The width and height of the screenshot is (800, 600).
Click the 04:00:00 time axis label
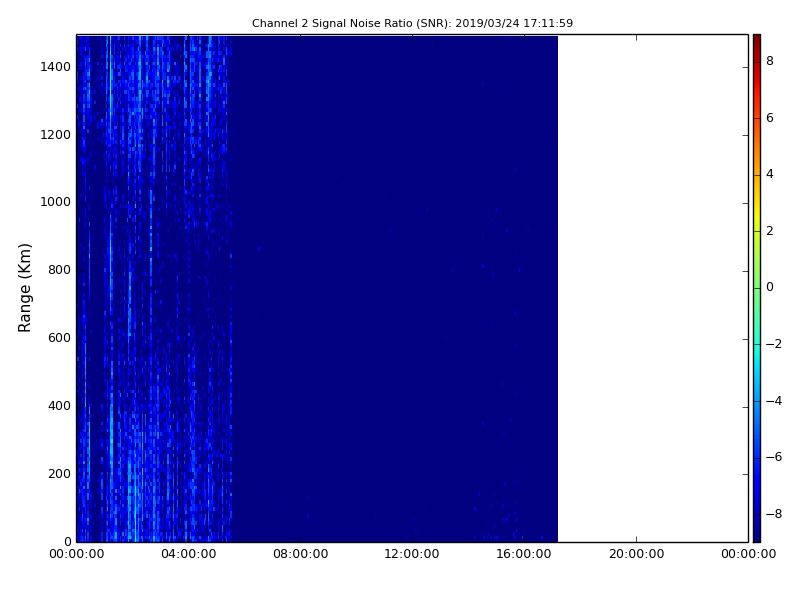coord(188,554)
